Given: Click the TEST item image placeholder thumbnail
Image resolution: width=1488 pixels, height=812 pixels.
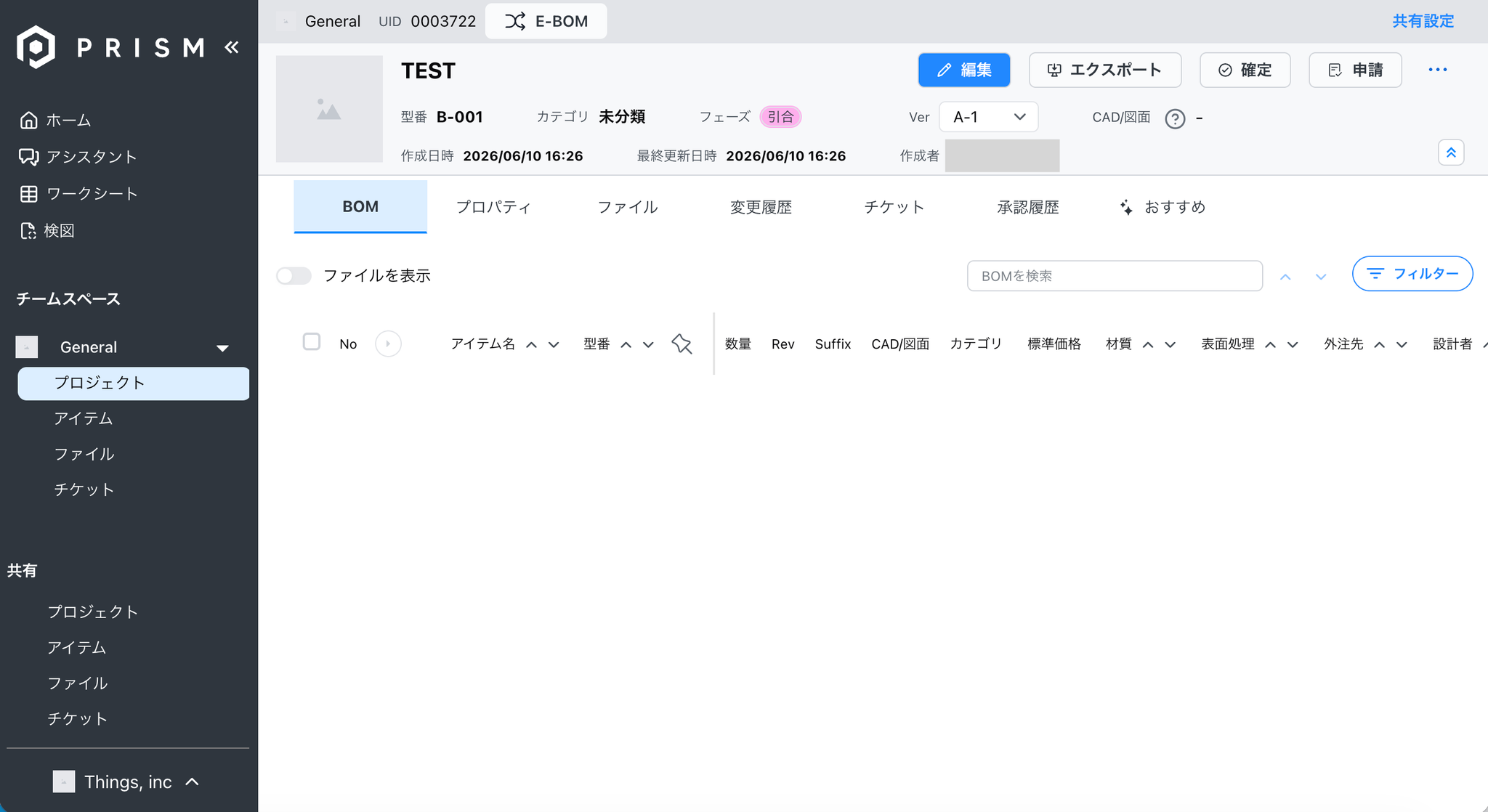Looking at the screenshot, I should pyautogui.click(x=329, y=109).
